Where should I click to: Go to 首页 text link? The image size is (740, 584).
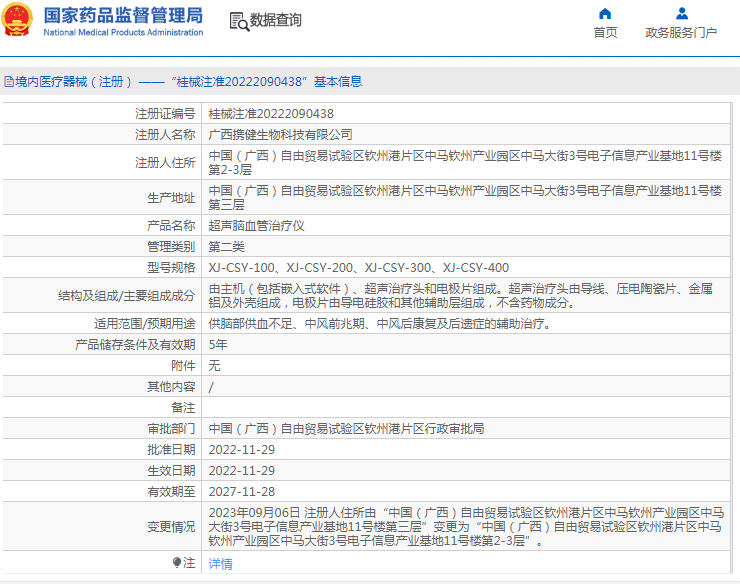click(605, 33)
